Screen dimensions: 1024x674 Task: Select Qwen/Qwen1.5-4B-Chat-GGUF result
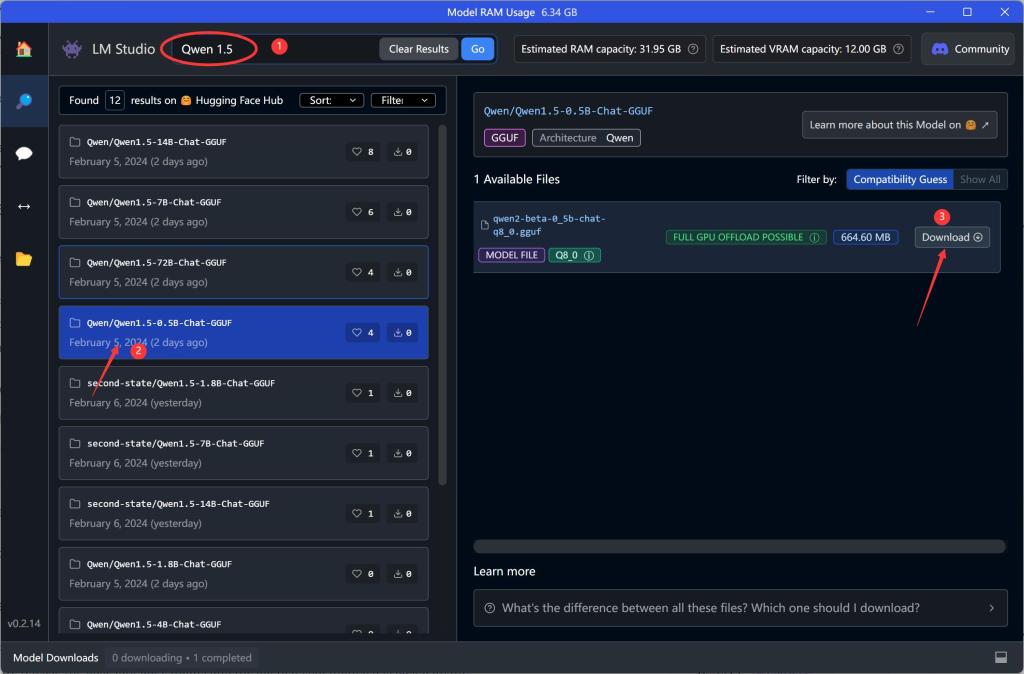[244, 621]
